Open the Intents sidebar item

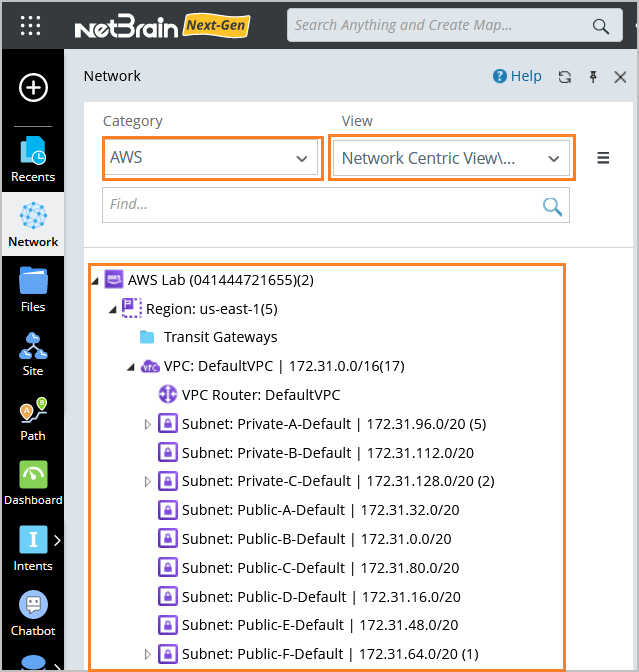pos(33,548)
